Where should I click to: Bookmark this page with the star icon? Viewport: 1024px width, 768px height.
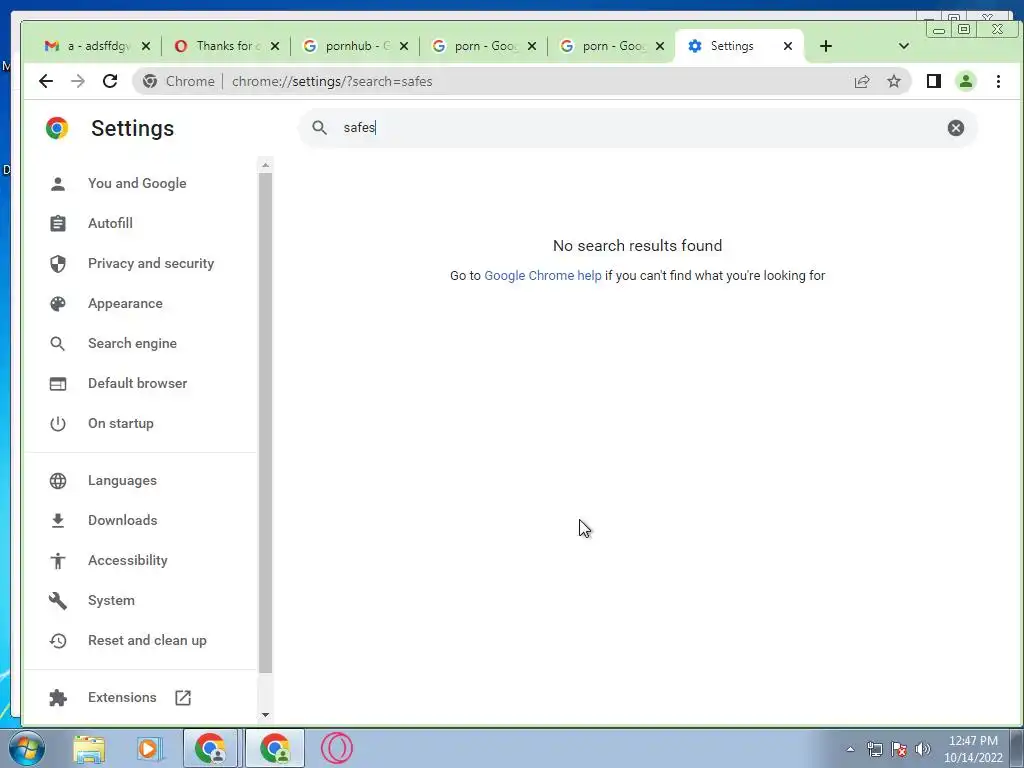893,81
